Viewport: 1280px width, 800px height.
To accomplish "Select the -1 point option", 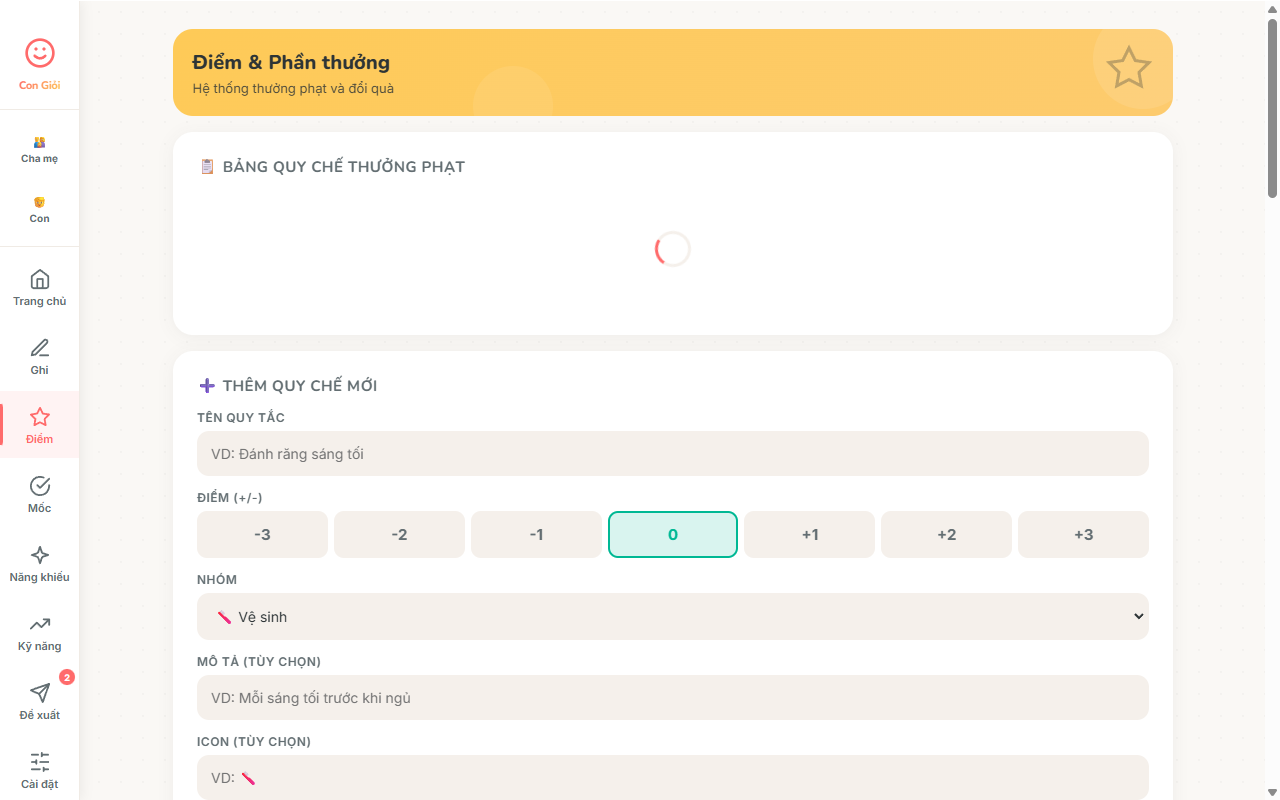I will point(536,534).
